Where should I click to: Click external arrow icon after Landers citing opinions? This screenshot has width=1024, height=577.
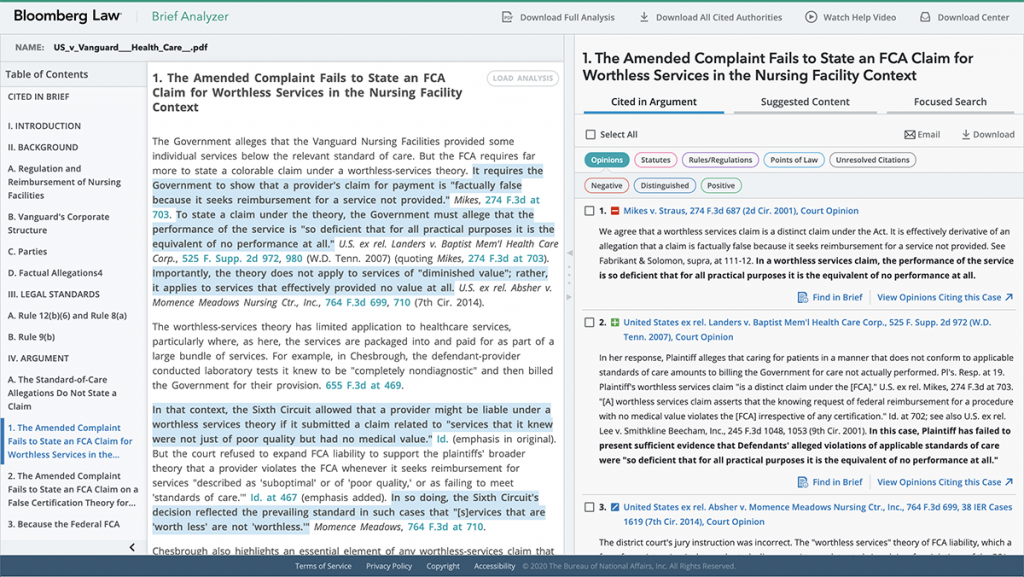(x=1009, y=482)
